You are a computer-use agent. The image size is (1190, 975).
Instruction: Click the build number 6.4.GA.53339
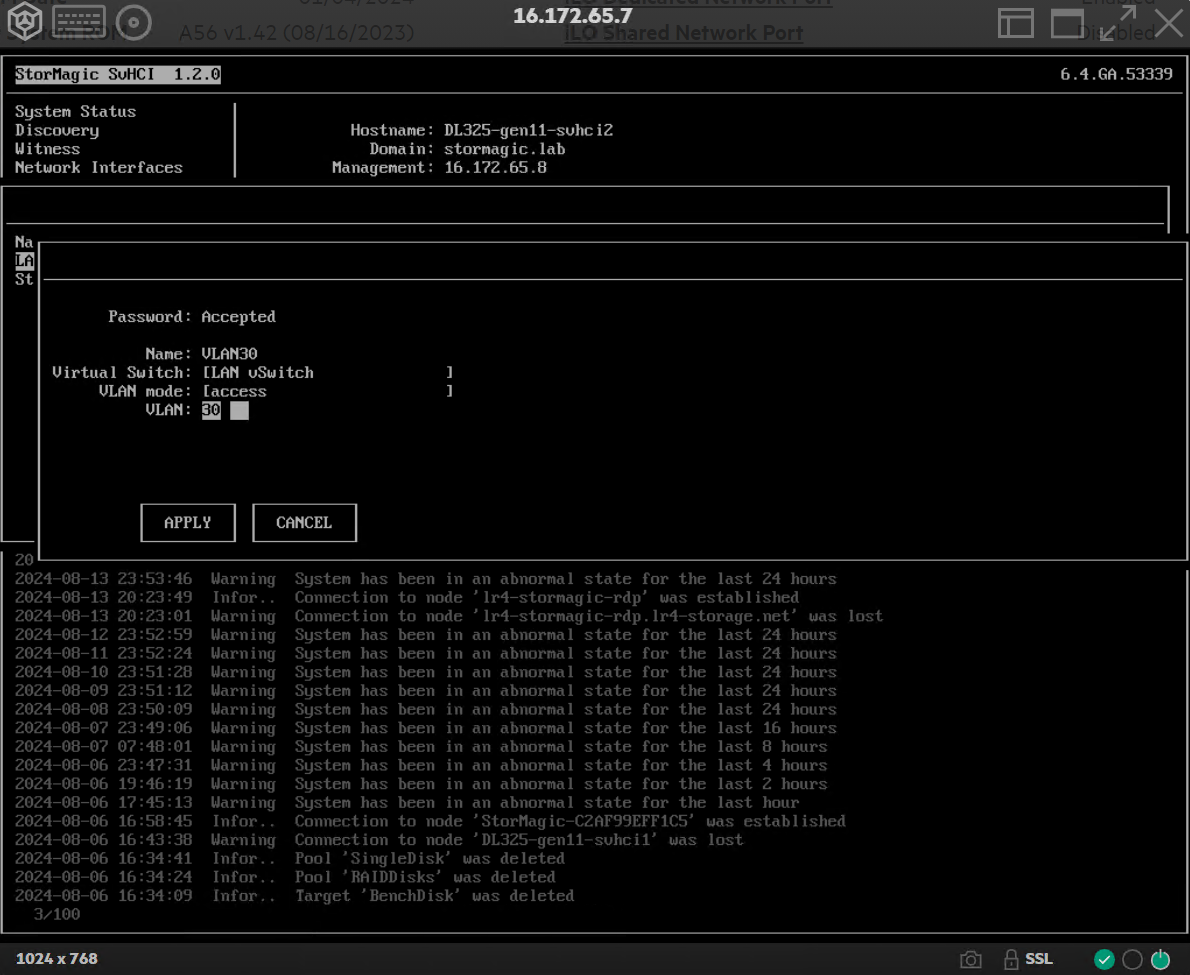point(1116,74)
